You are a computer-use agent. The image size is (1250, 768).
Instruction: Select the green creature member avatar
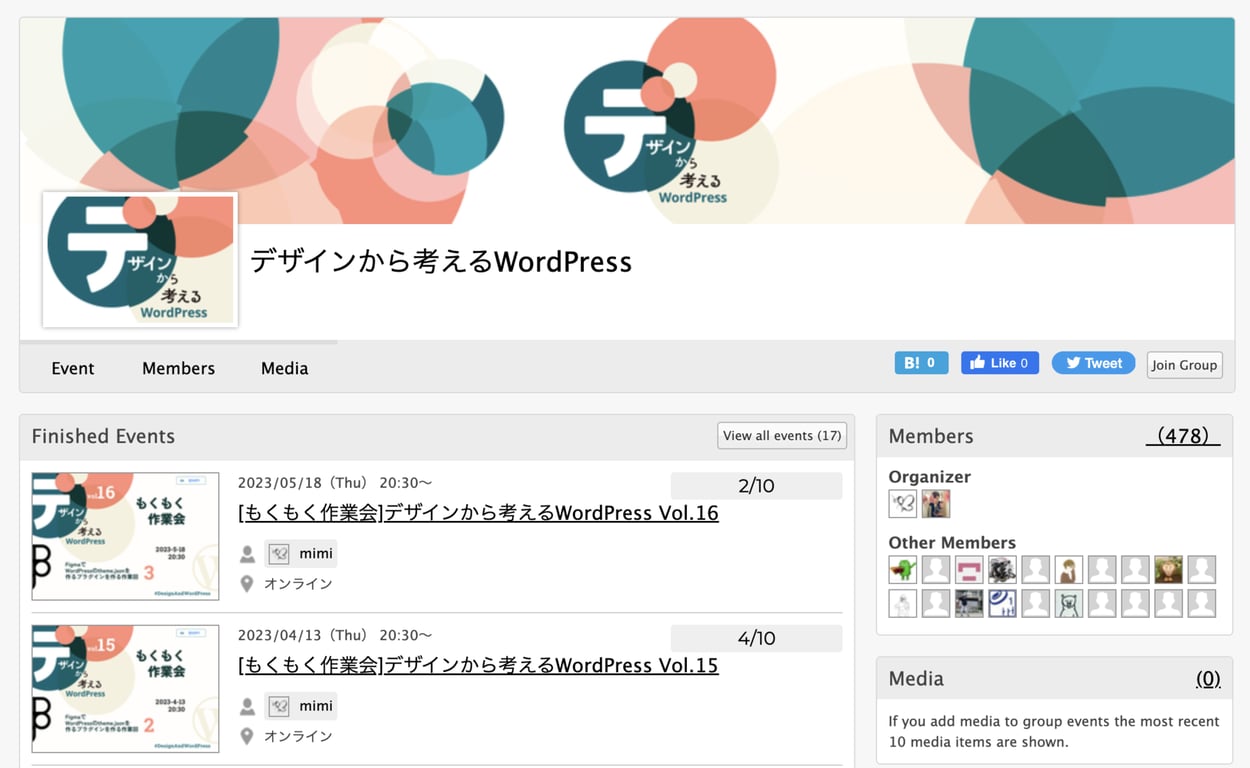click(x=902, y=569)
